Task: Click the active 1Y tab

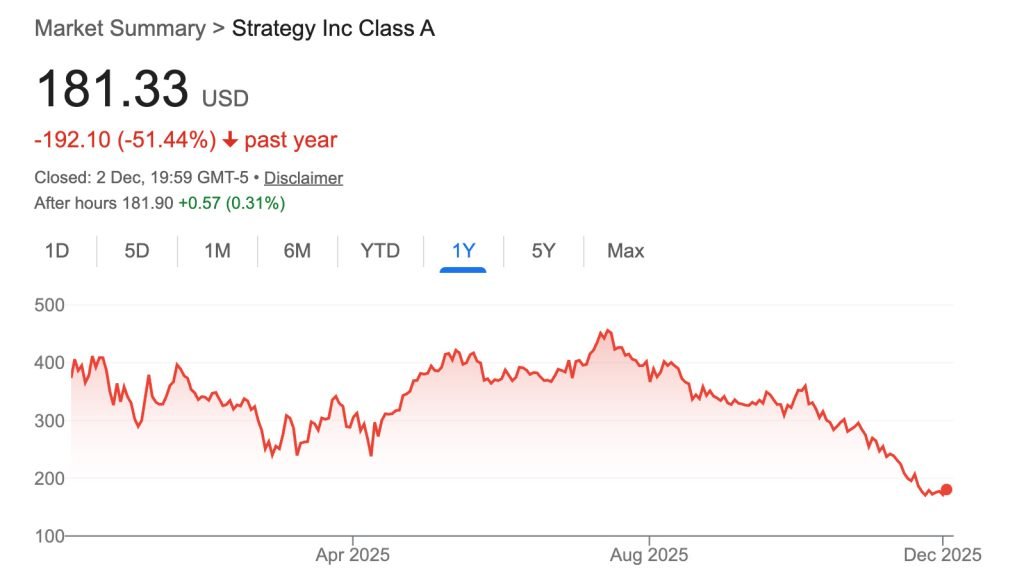Action: point(463,251)
